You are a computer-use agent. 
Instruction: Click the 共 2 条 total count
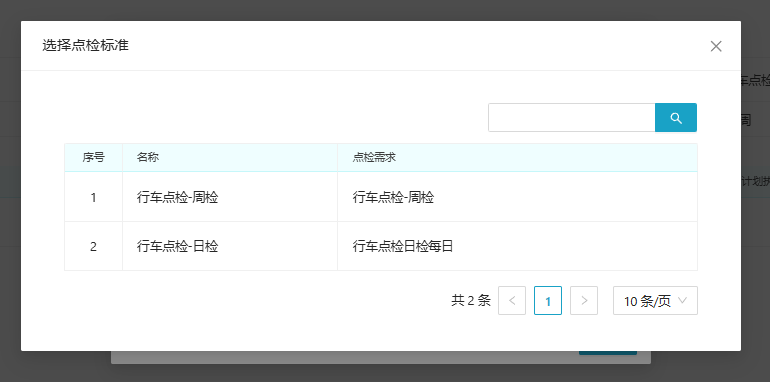471,300
